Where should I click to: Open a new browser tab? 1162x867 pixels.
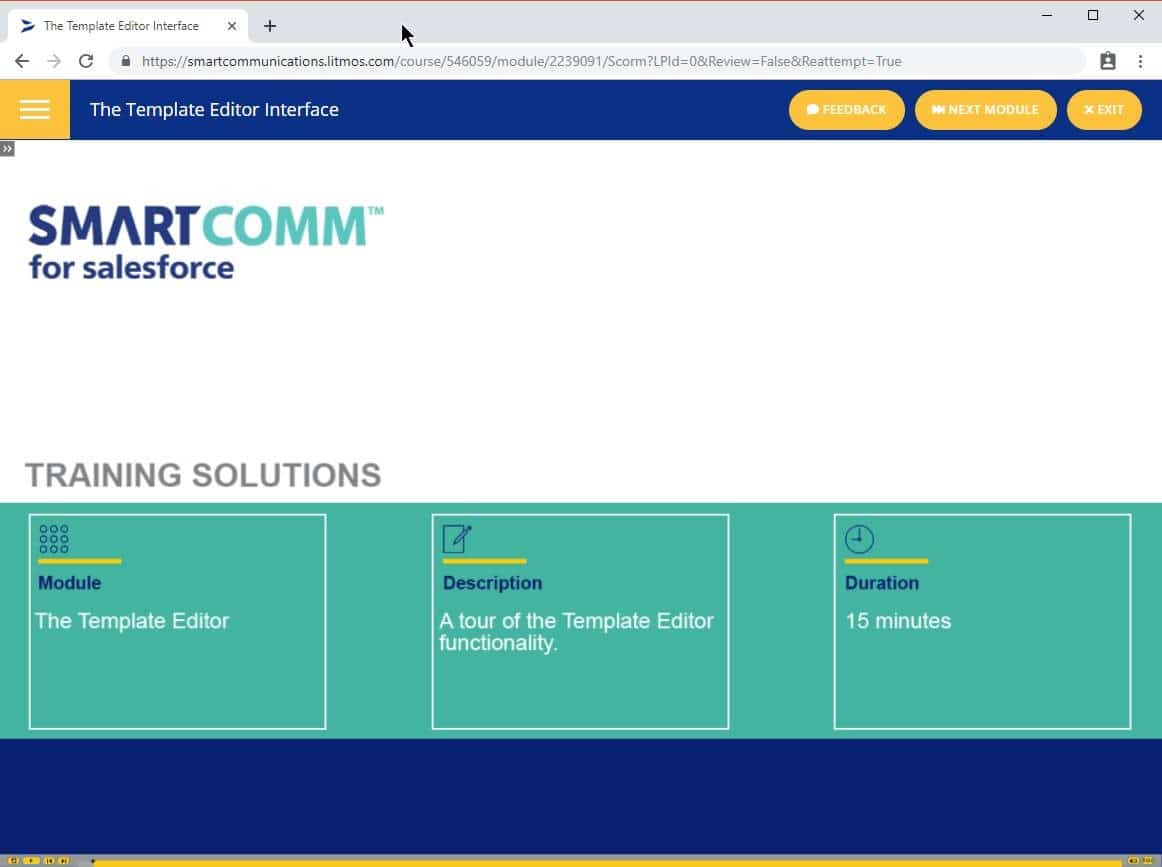270,26
